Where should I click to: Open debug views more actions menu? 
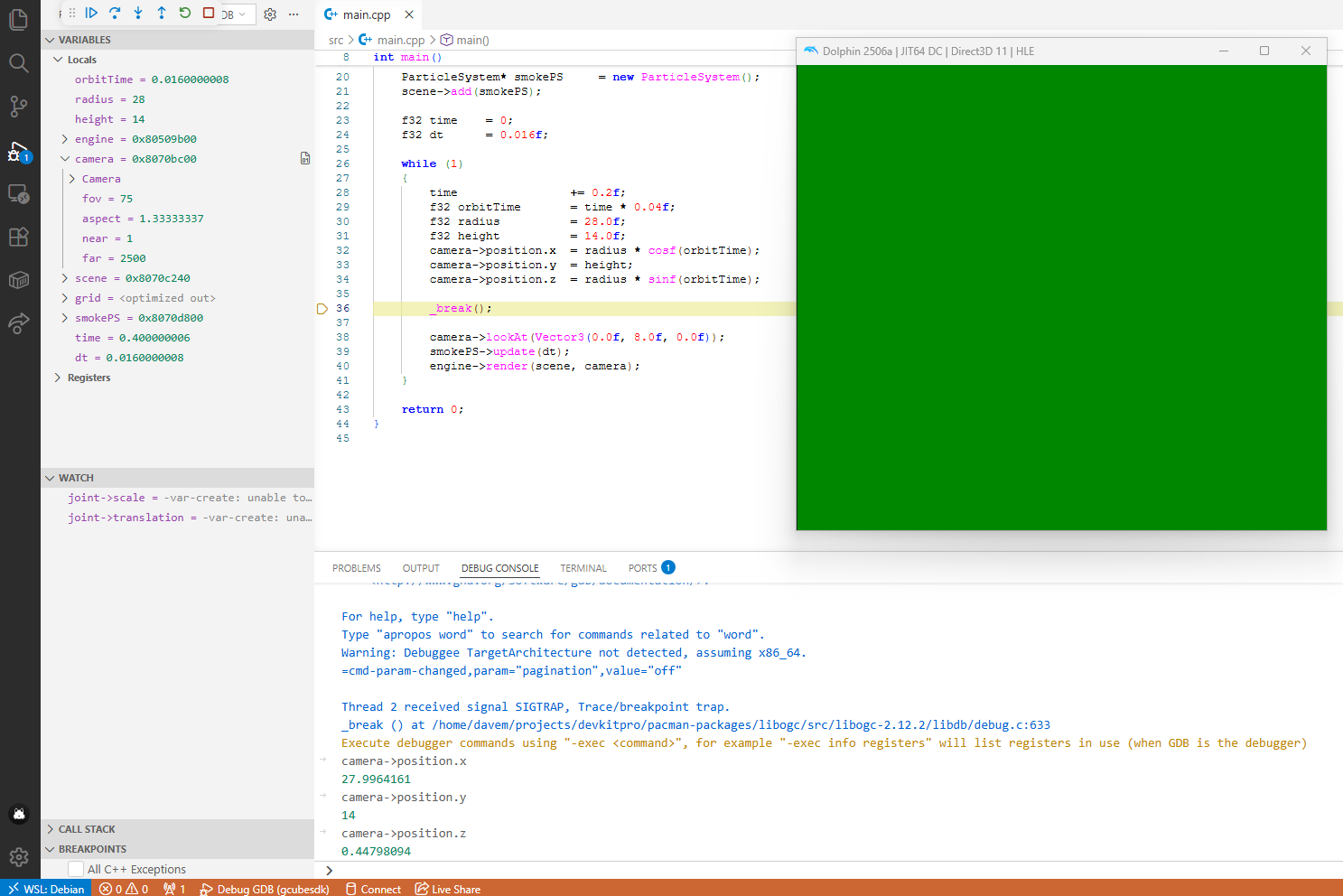pyautogui.click(x=294, y=14)
